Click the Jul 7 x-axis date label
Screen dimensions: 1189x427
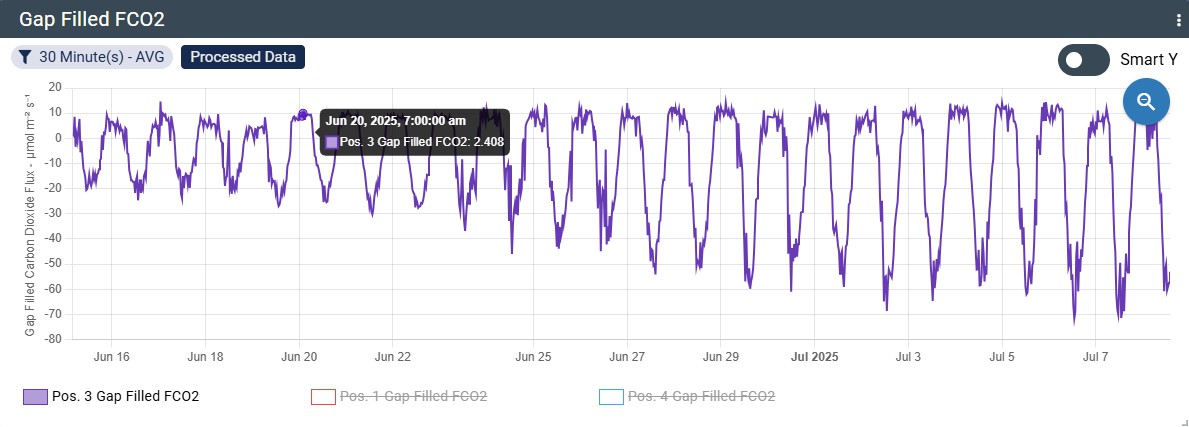point(1096,356)
